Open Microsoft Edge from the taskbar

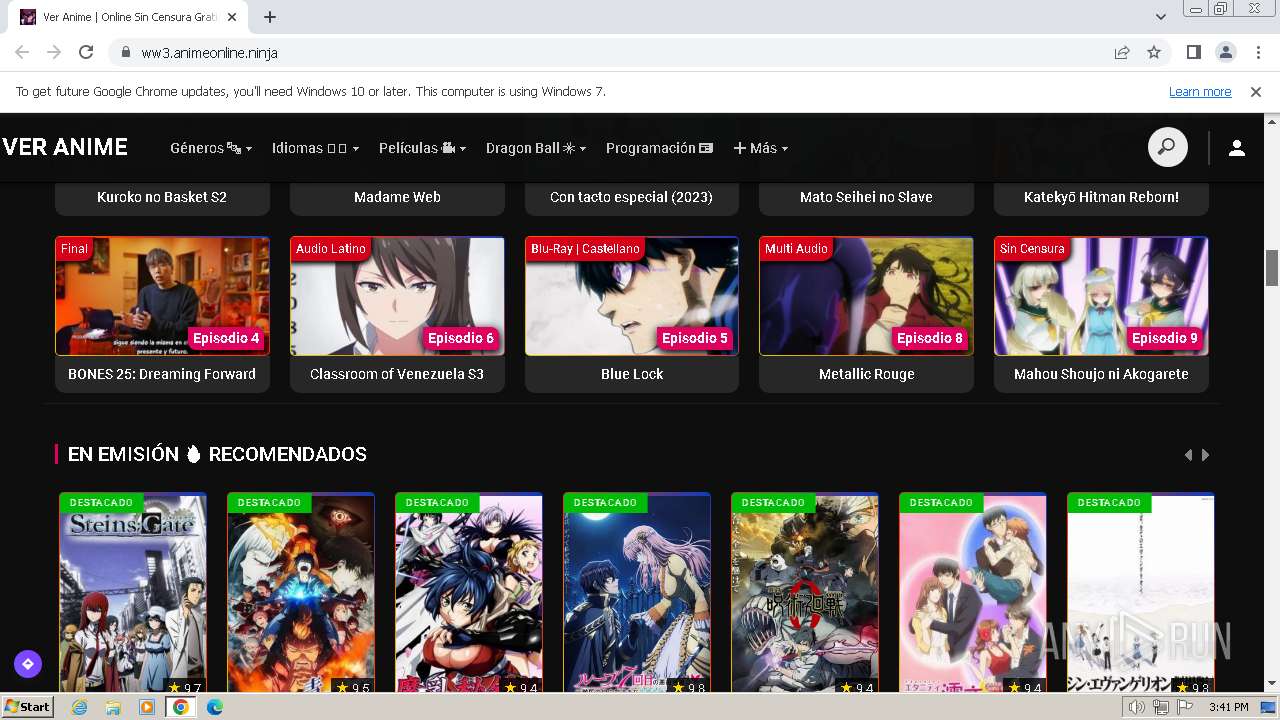click(214, 707)
